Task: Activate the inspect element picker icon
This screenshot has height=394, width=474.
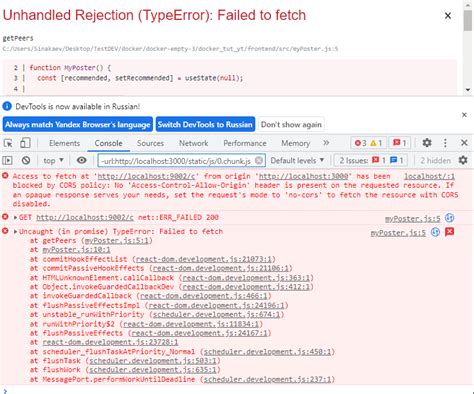Action: click(x=8, y=143)
